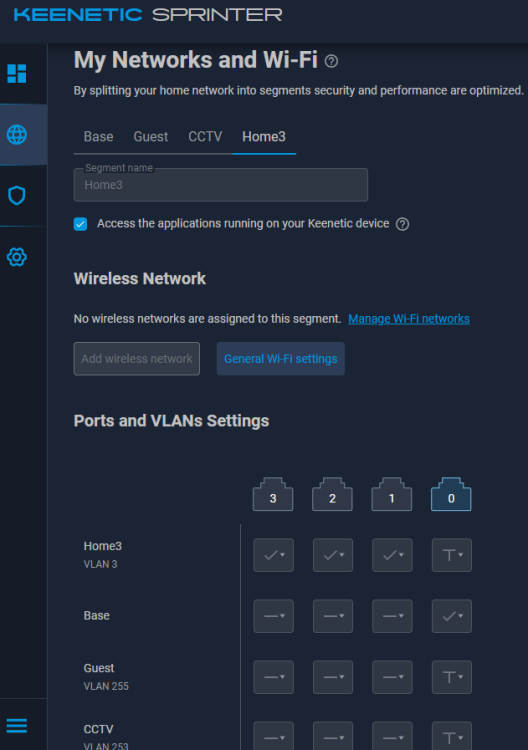The image size is (528, 750).
Task: Click help icon beside application access option
Action: (403, 224)
